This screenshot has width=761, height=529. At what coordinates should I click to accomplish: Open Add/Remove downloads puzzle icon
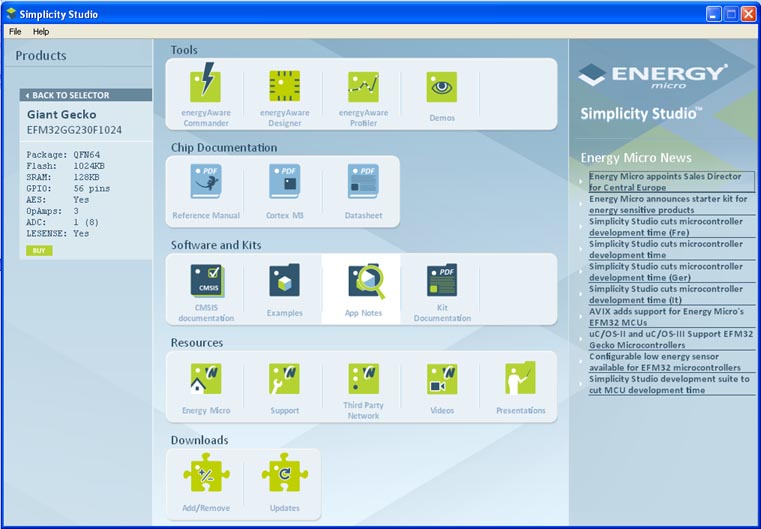pyautogui.click(x=206, y=473)
